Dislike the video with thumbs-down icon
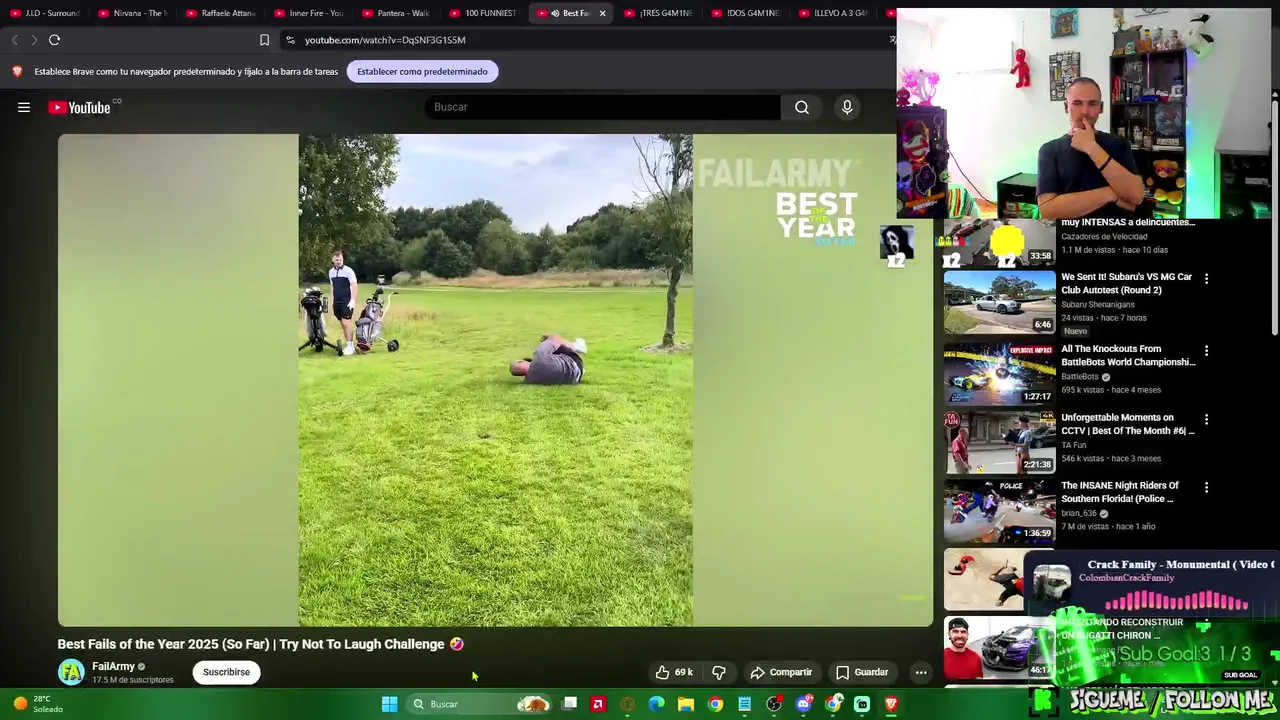The image size is (1280, 720). [718, 672]
